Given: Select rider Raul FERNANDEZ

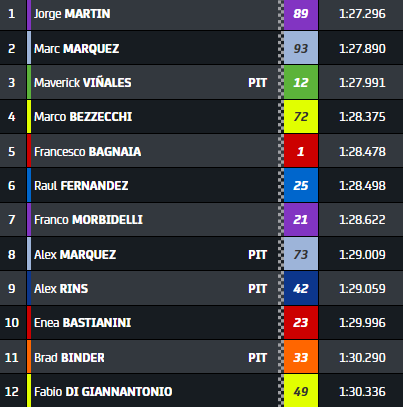Looking at the screenshot, I should [x=81, y=186].
